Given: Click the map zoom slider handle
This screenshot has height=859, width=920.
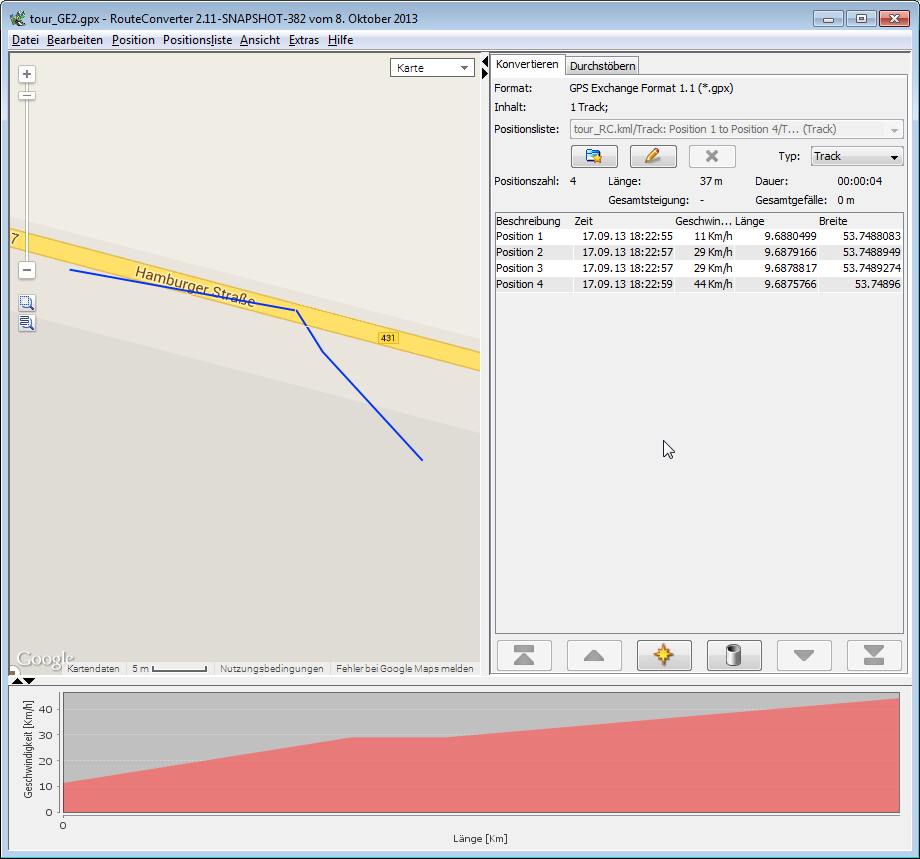Looking at the screenshot, I should [x=27, y=95].
